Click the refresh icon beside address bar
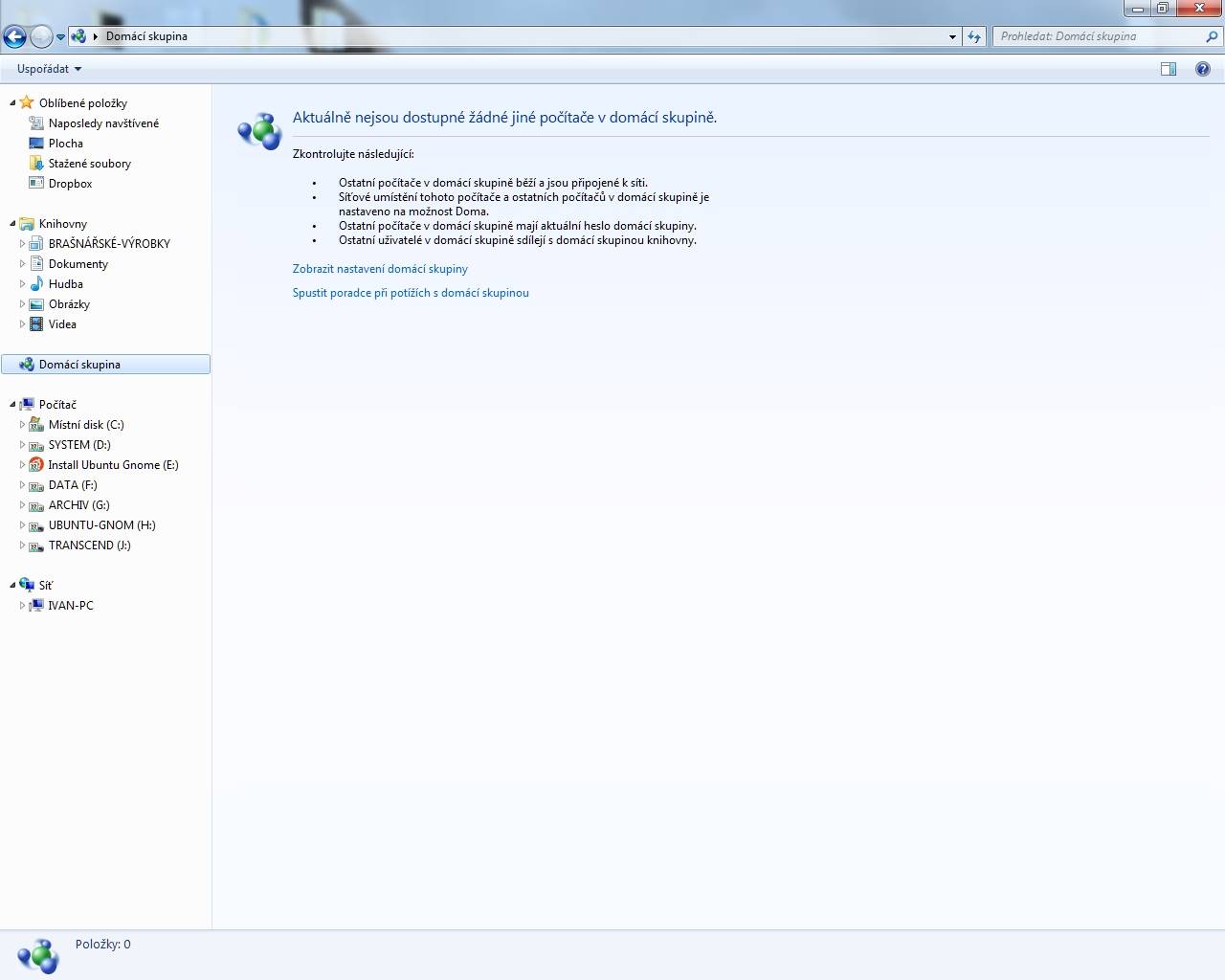The image size is (1225, 980). click(974, 36)
